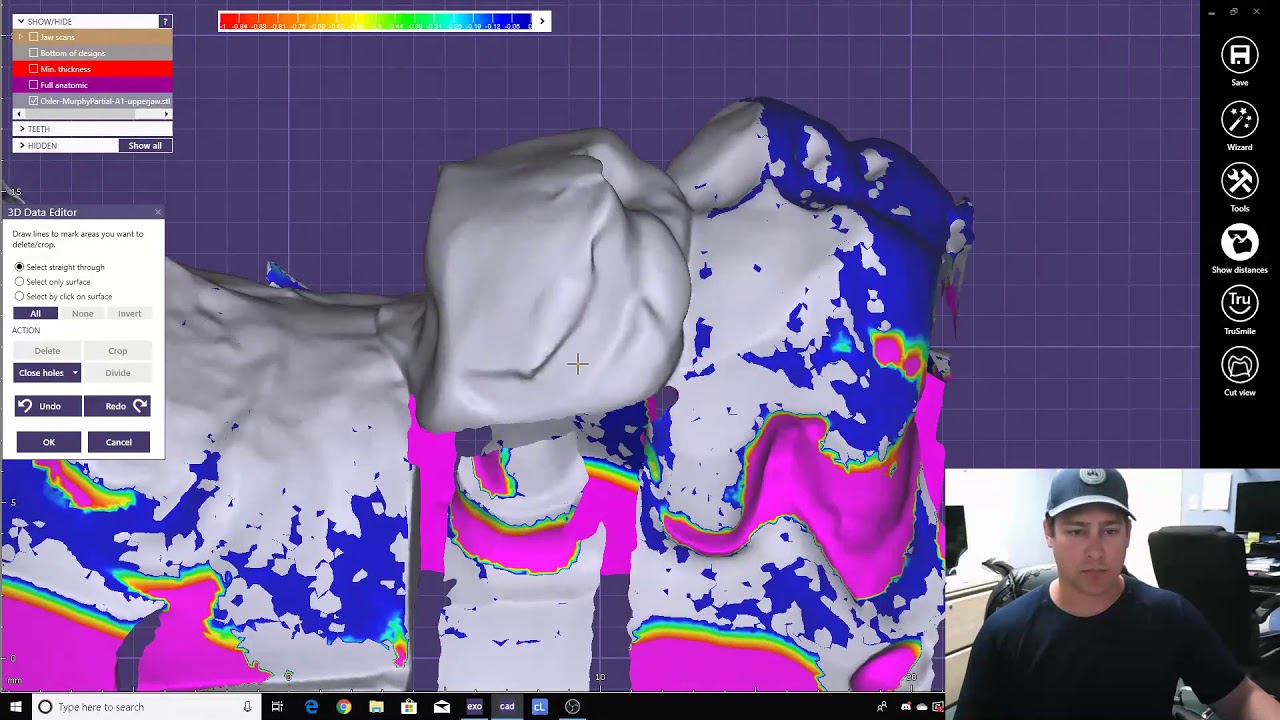1280x720 pixels.
Task: Close the 3D Data Editor panel
Action: (x=157, y=212)
